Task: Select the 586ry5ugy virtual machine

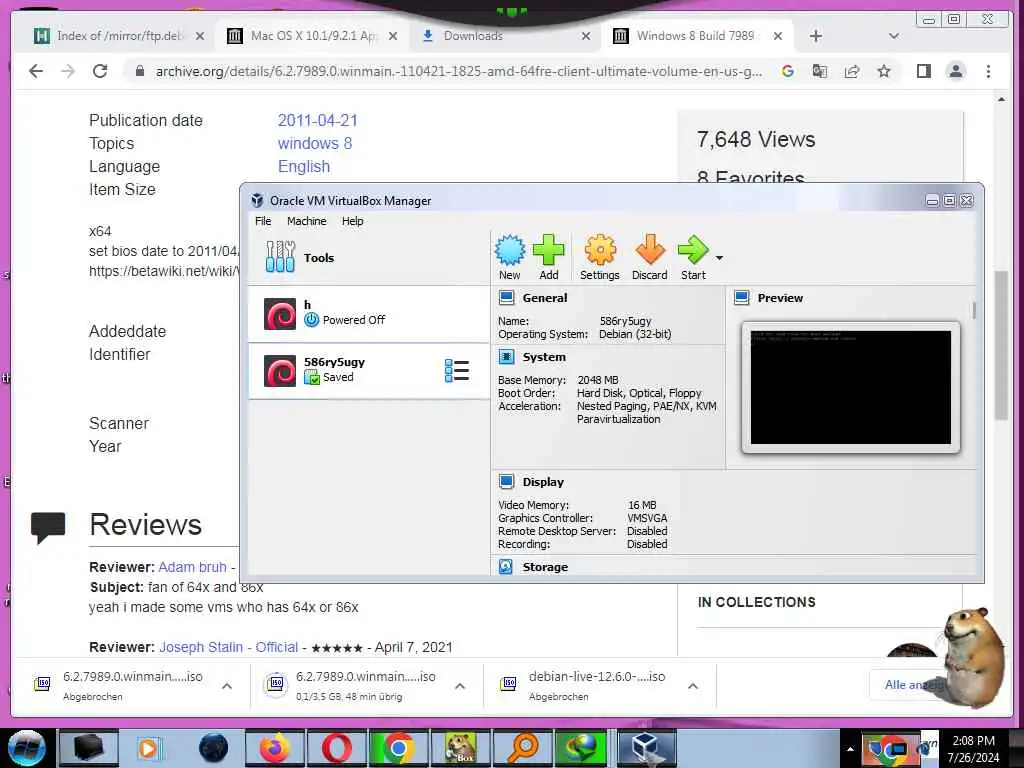Action: coord(368,370)
